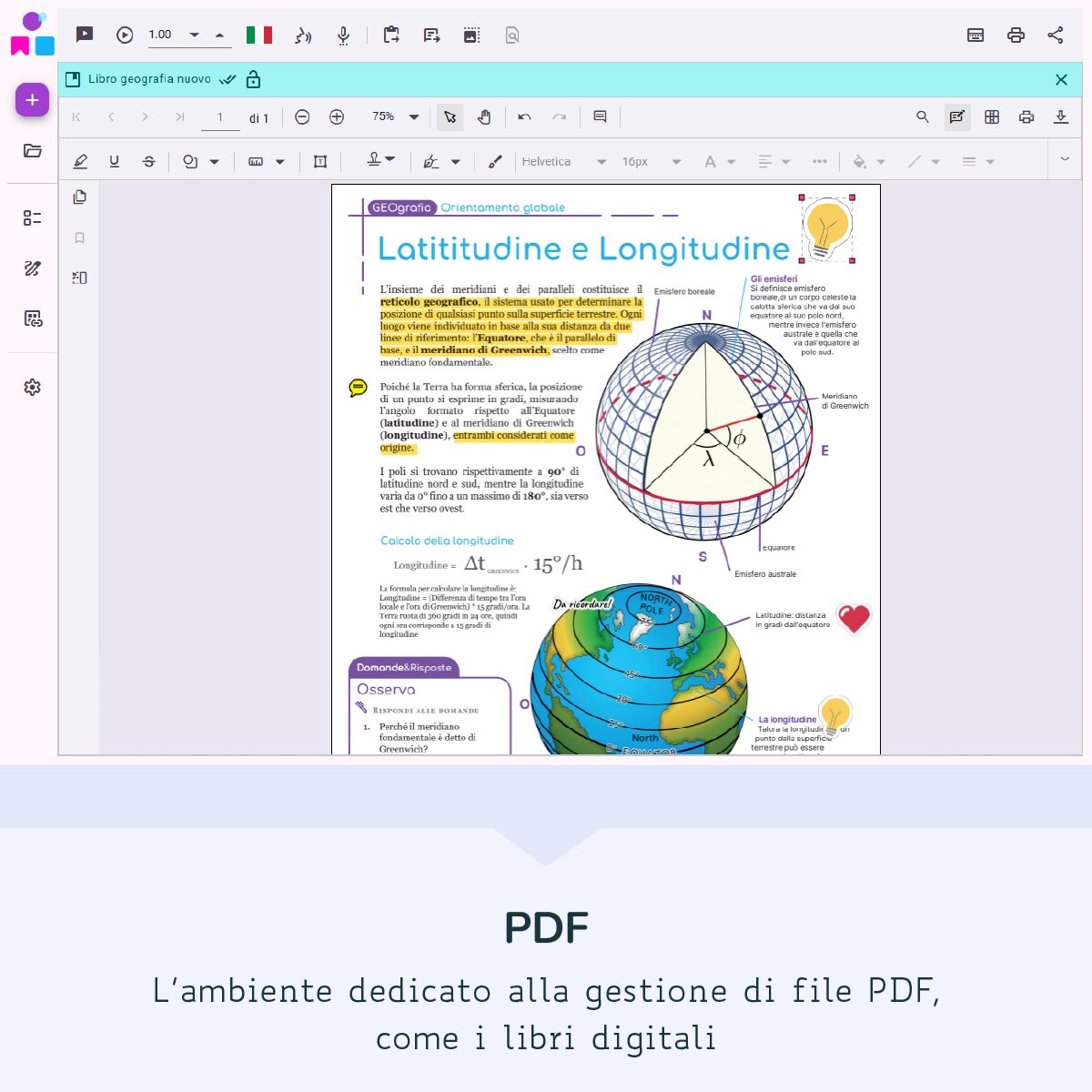The height and width of the screenshot is (1092, 1092).
Task: Go to next page arrow
Action: (145, 116)
